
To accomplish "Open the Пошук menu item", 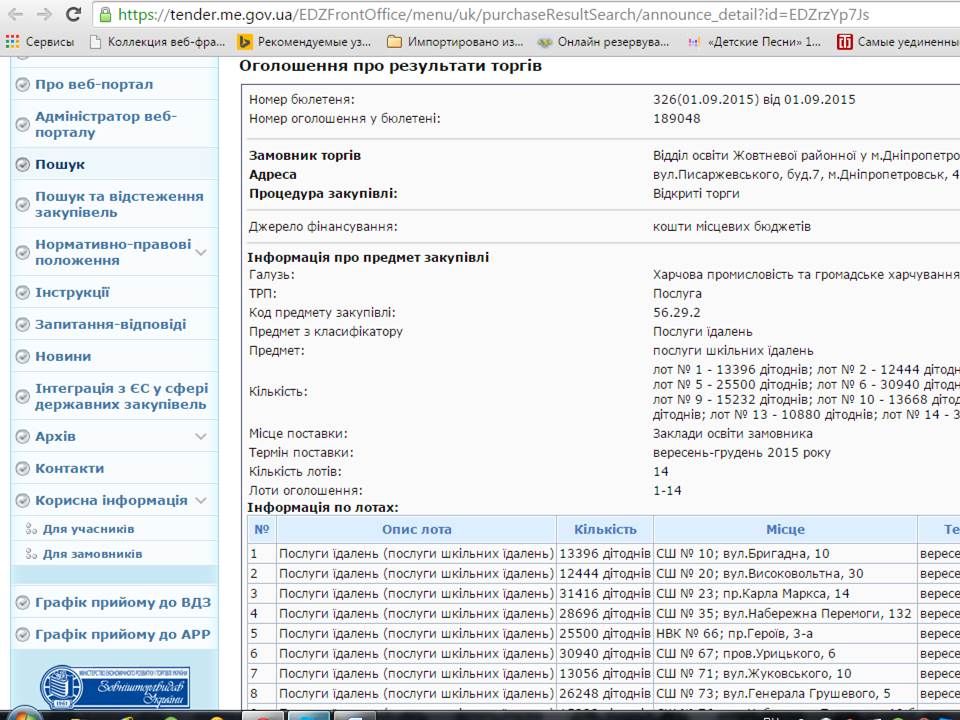I will tap(60, 164).
